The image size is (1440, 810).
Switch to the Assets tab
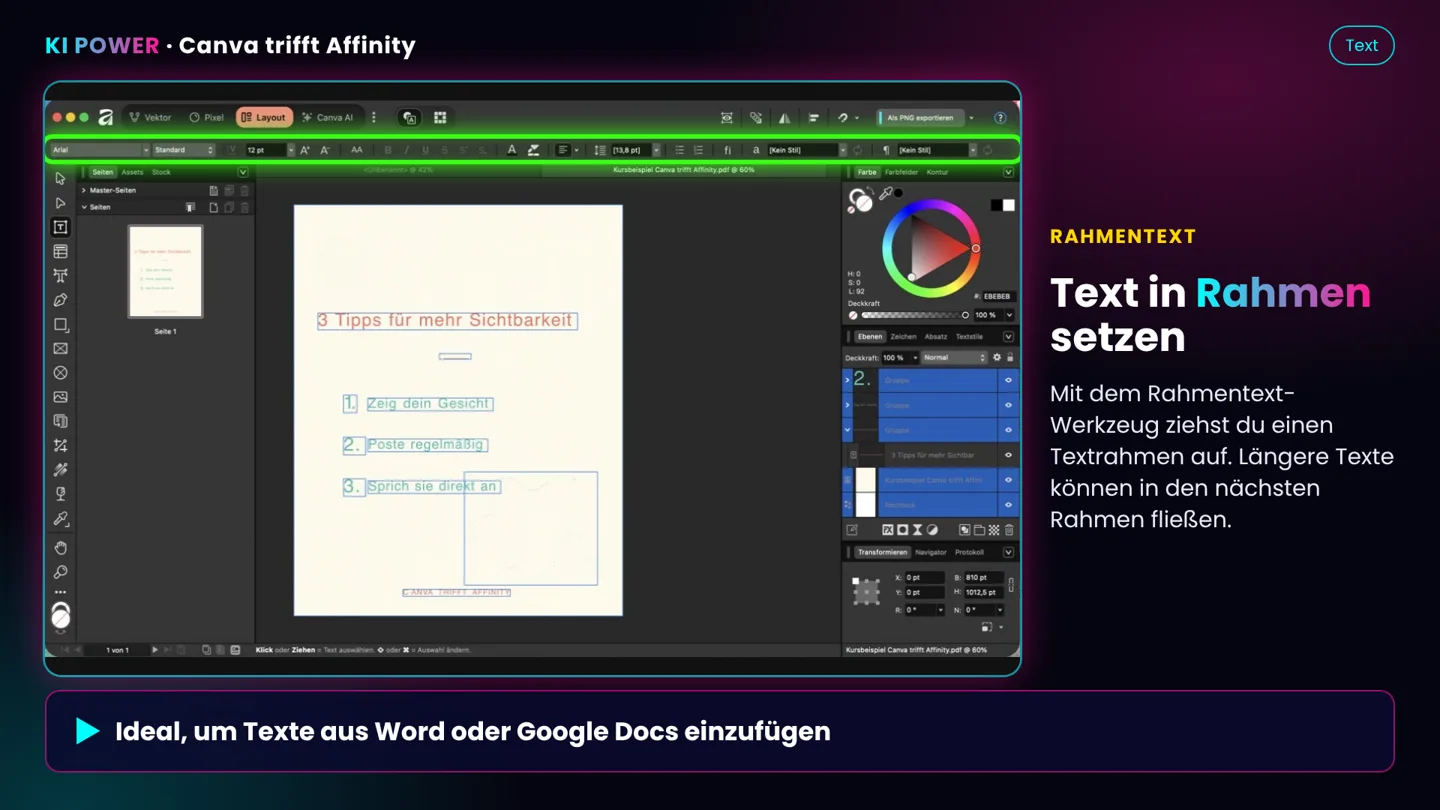click(132, 172)
